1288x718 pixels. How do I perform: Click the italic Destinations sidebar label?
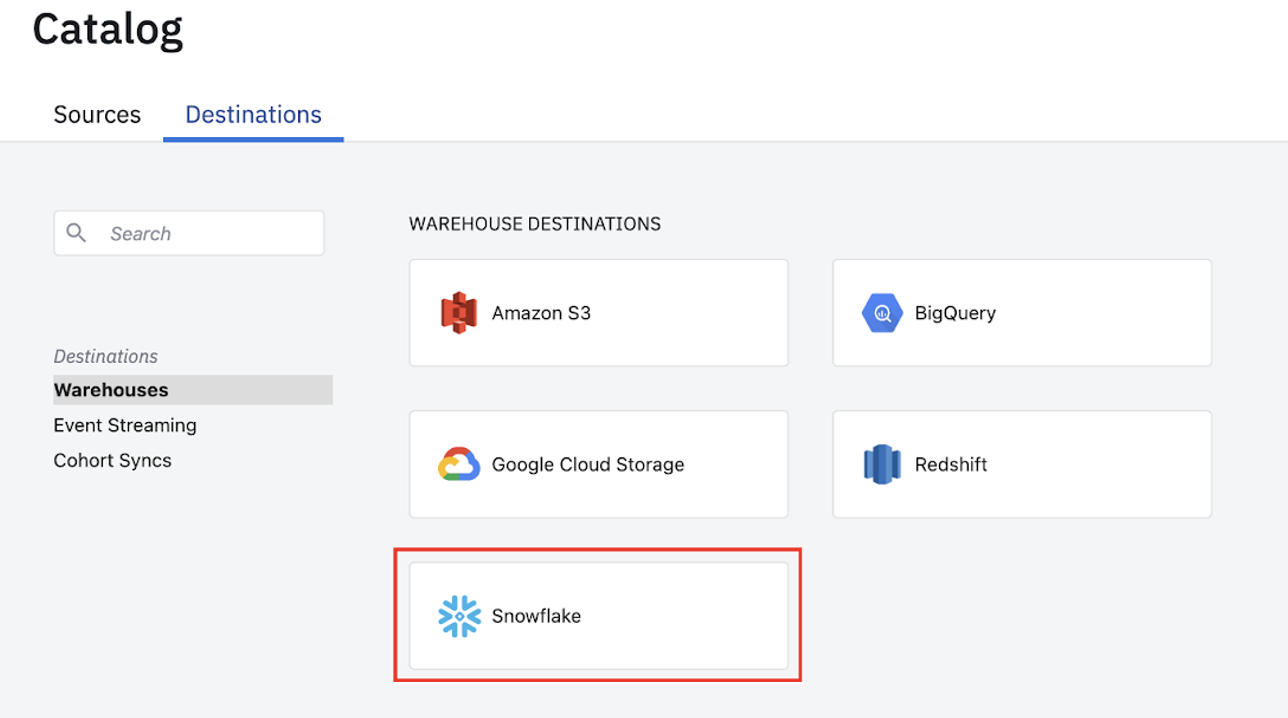click(x=106, y=356)
